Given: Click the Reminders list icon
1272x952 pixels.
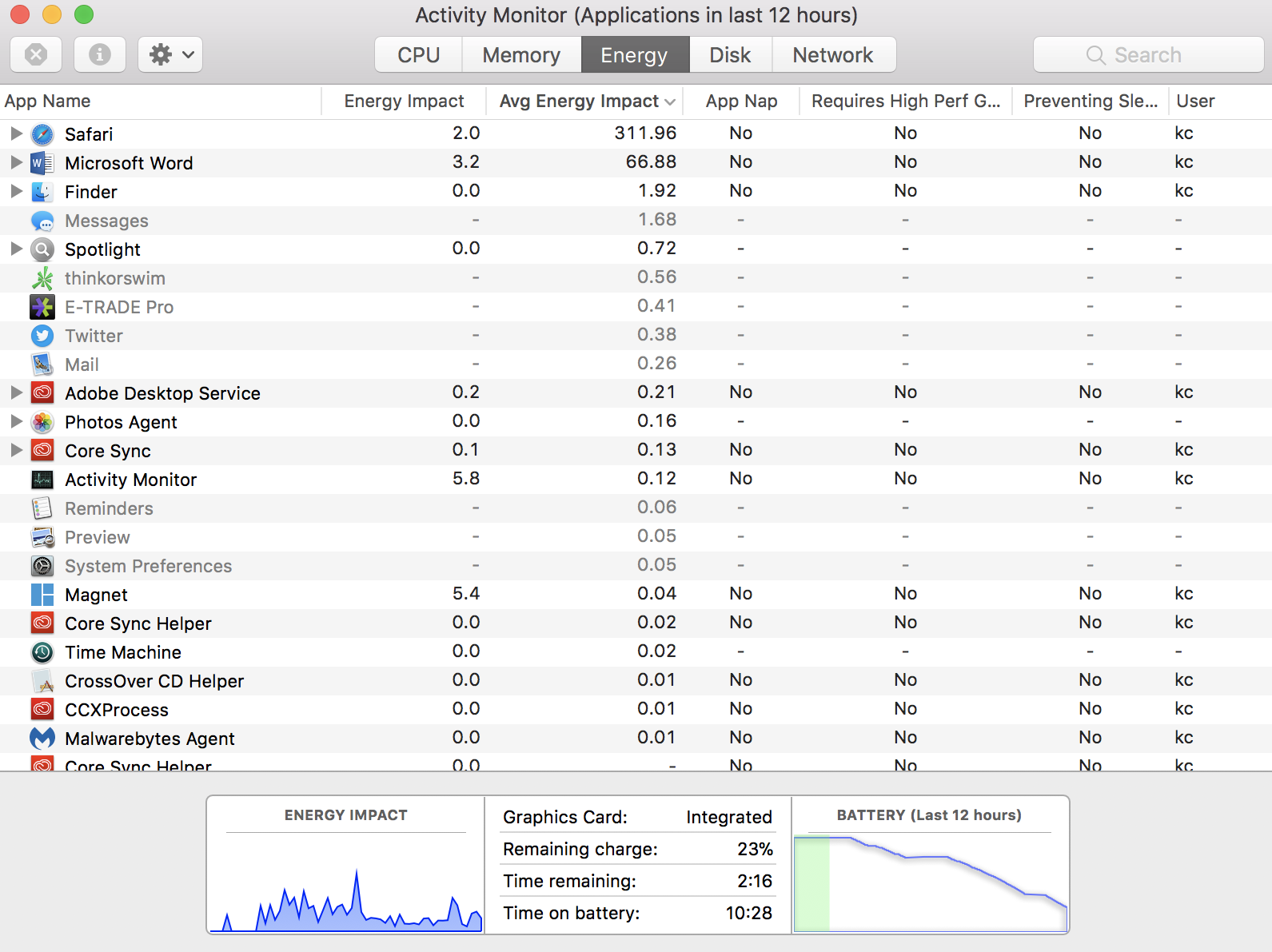Looking at the screenshot, I should (42, 508).
